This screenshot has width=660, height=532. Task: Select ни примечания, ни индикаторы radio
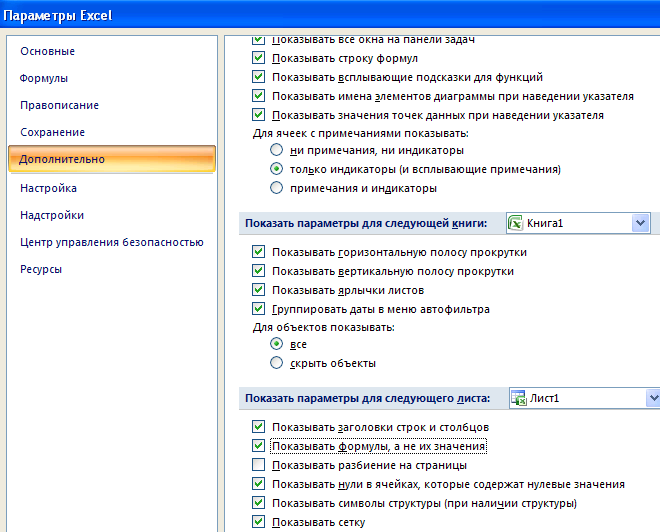tap(276, 150)
